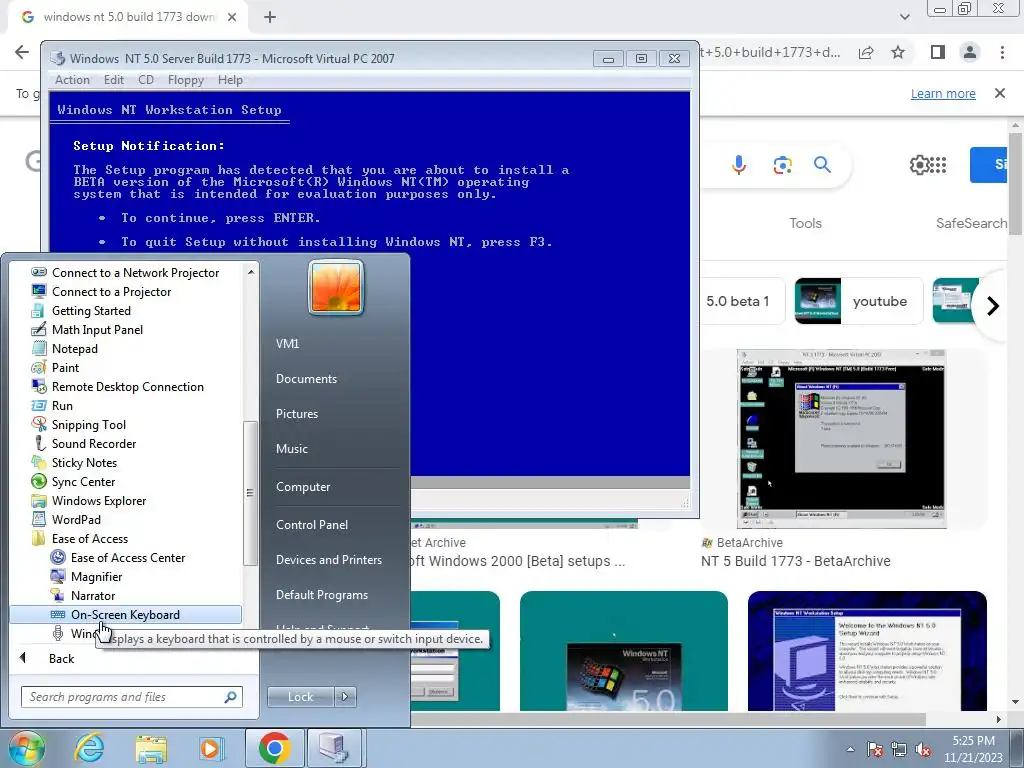Open Ease of Access Center

tap(125, 558)
